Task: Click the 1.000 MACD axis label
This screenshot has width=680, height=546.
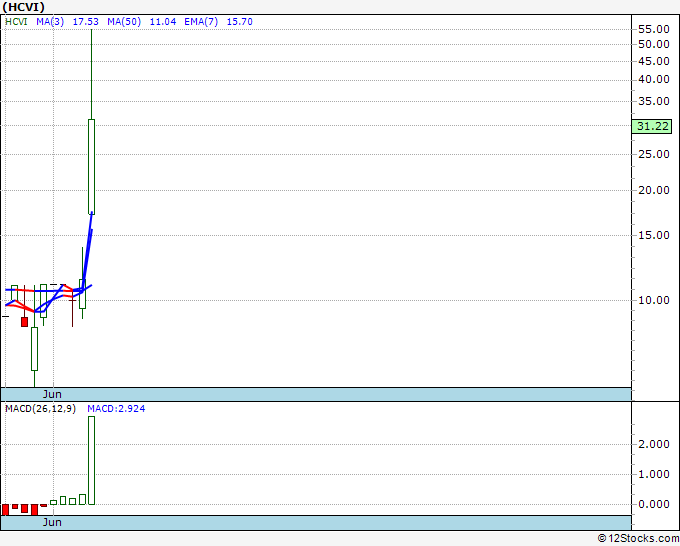Action: pyautogui.click(x=654, y=474)
